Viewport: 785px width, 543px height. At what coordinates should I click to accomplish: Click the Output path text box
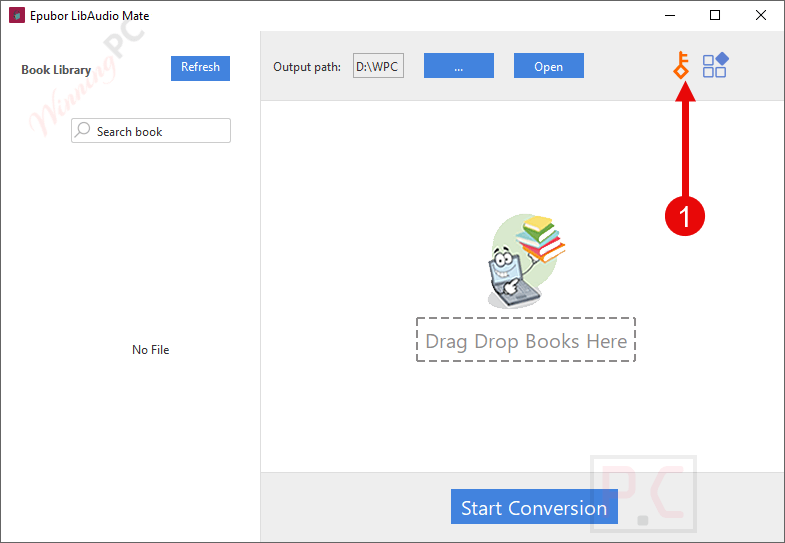coord(378,66)
